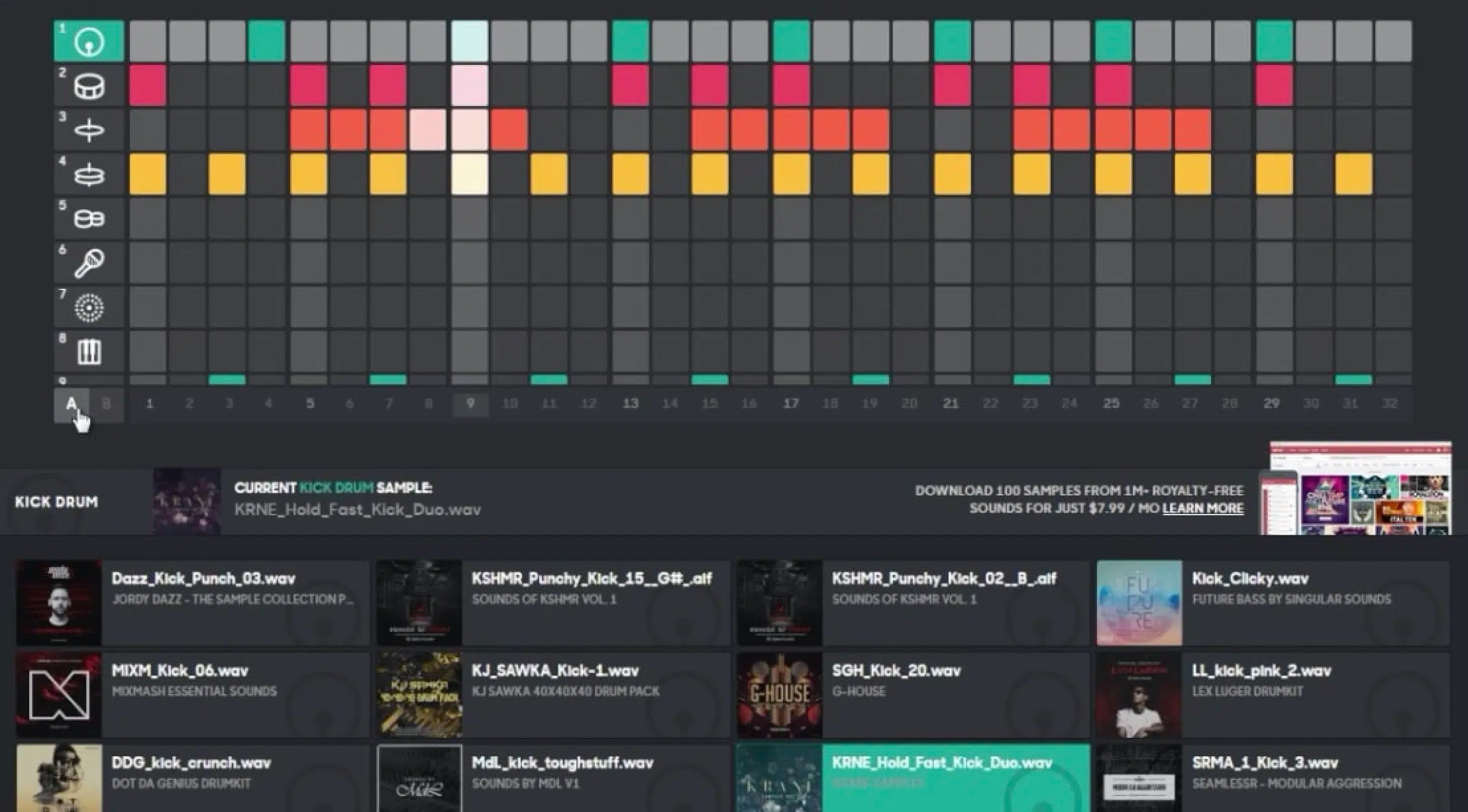Switch to pattern B
Screen dimensions: 1468x812
point(106,404)
